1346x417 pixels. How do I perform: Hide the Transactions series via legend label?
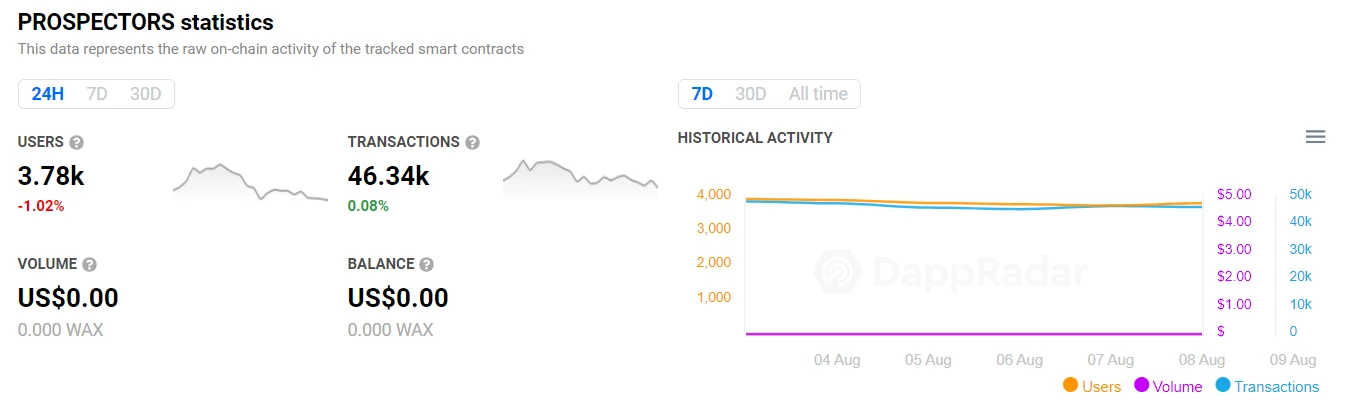tap(1277, 387)
